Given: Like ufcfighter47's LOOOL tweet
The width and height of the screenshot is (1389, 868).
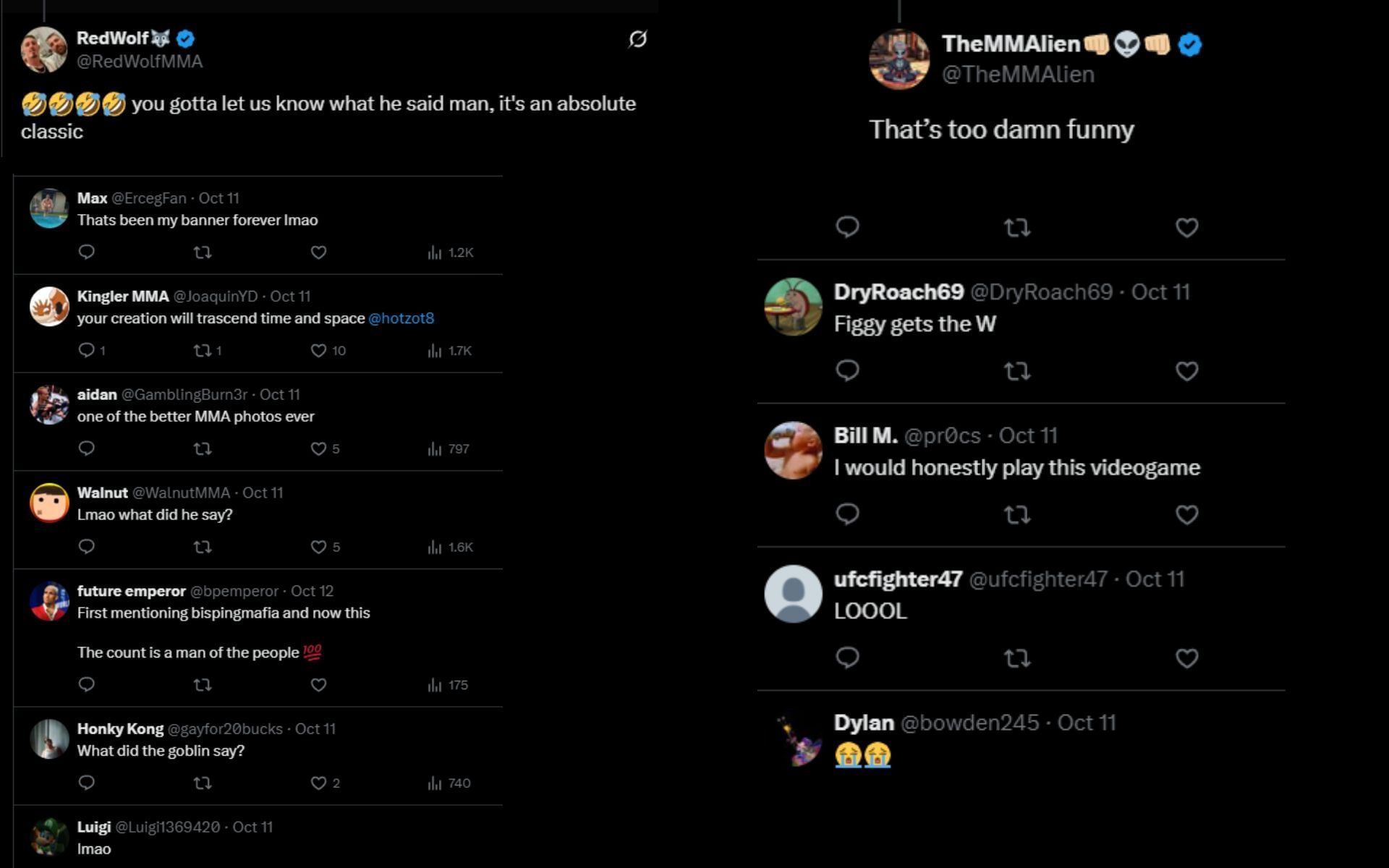Looking at the screenshot, I should click(x=1186, y=658).
